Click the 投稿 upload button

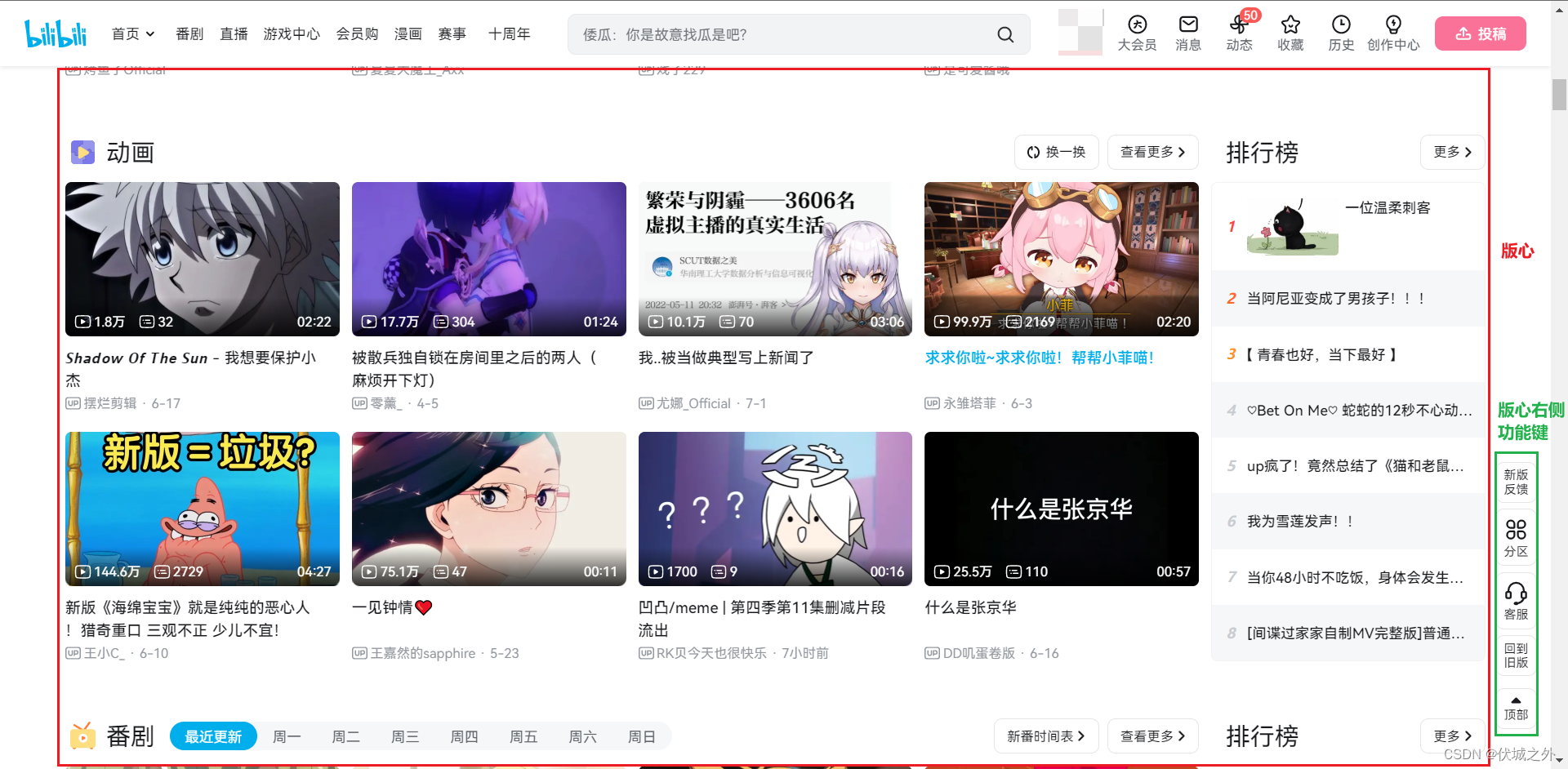[x=1480, y=33]
